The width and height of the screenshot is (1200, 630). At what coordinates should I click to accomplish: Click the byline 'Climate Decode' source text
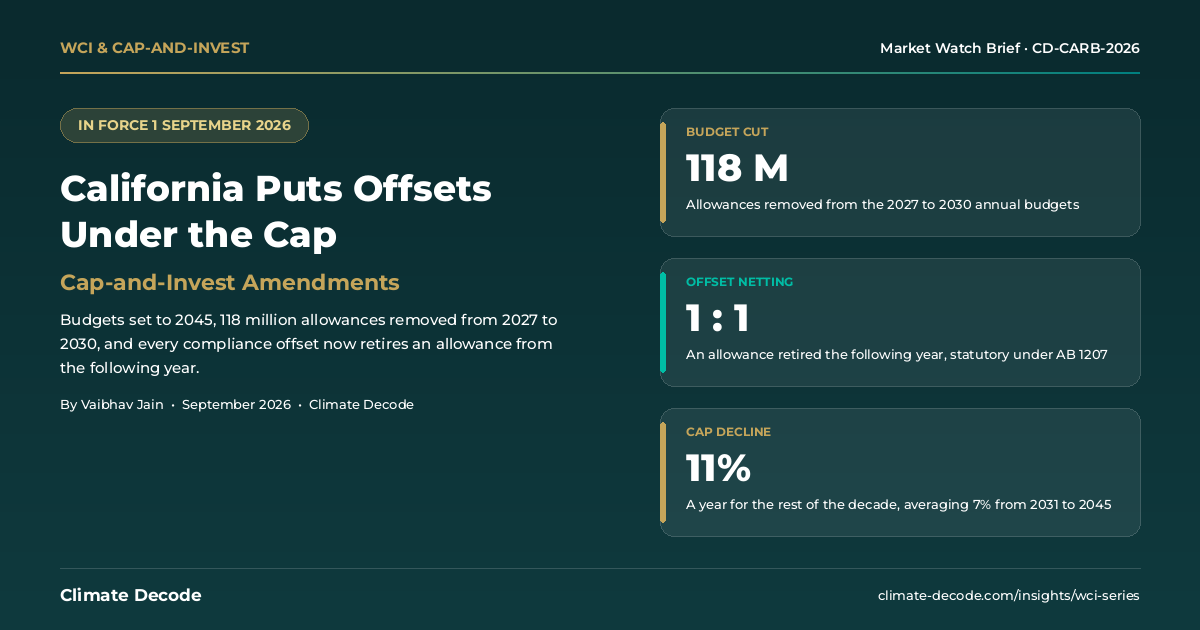point(361,405)
